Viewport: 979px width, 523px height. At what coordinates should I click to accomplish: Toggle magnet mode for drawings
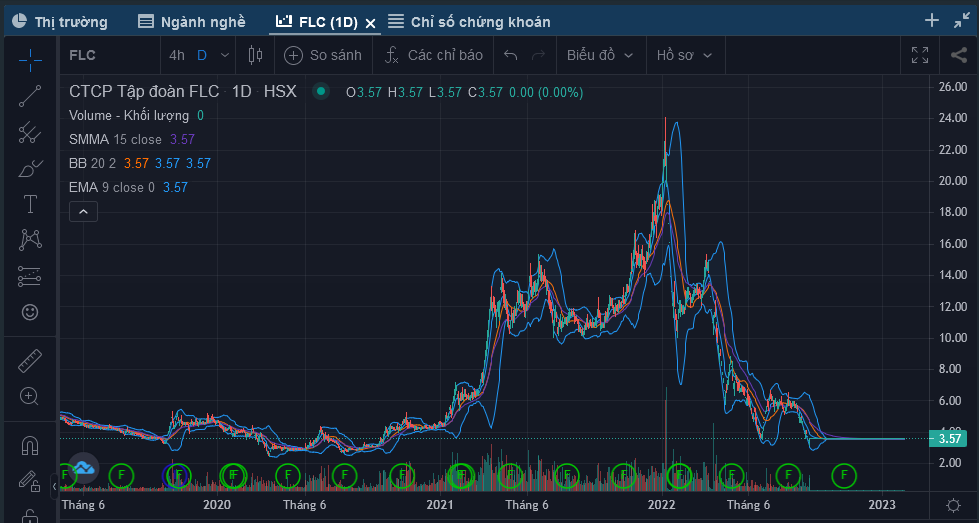30,445
